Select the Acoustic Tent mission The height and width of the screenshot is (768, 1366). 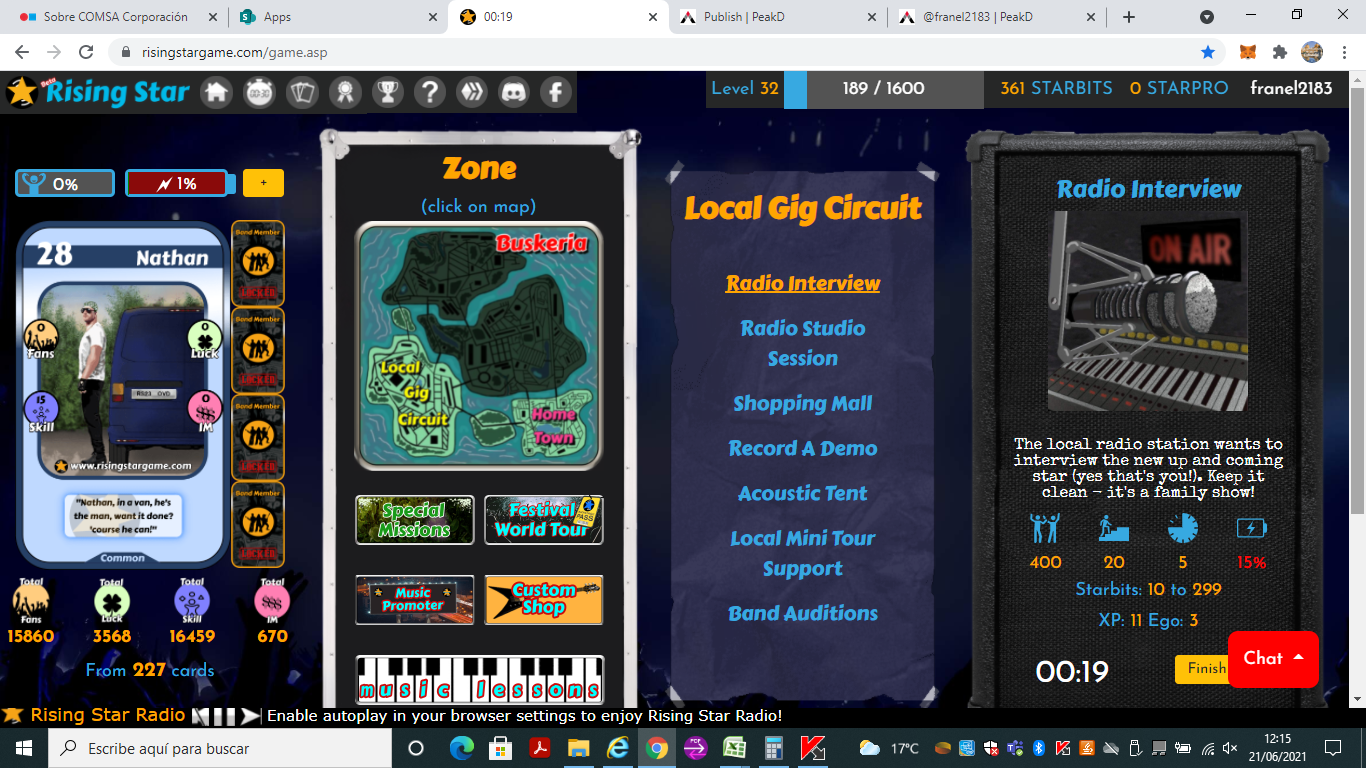(x=803, y=493)
